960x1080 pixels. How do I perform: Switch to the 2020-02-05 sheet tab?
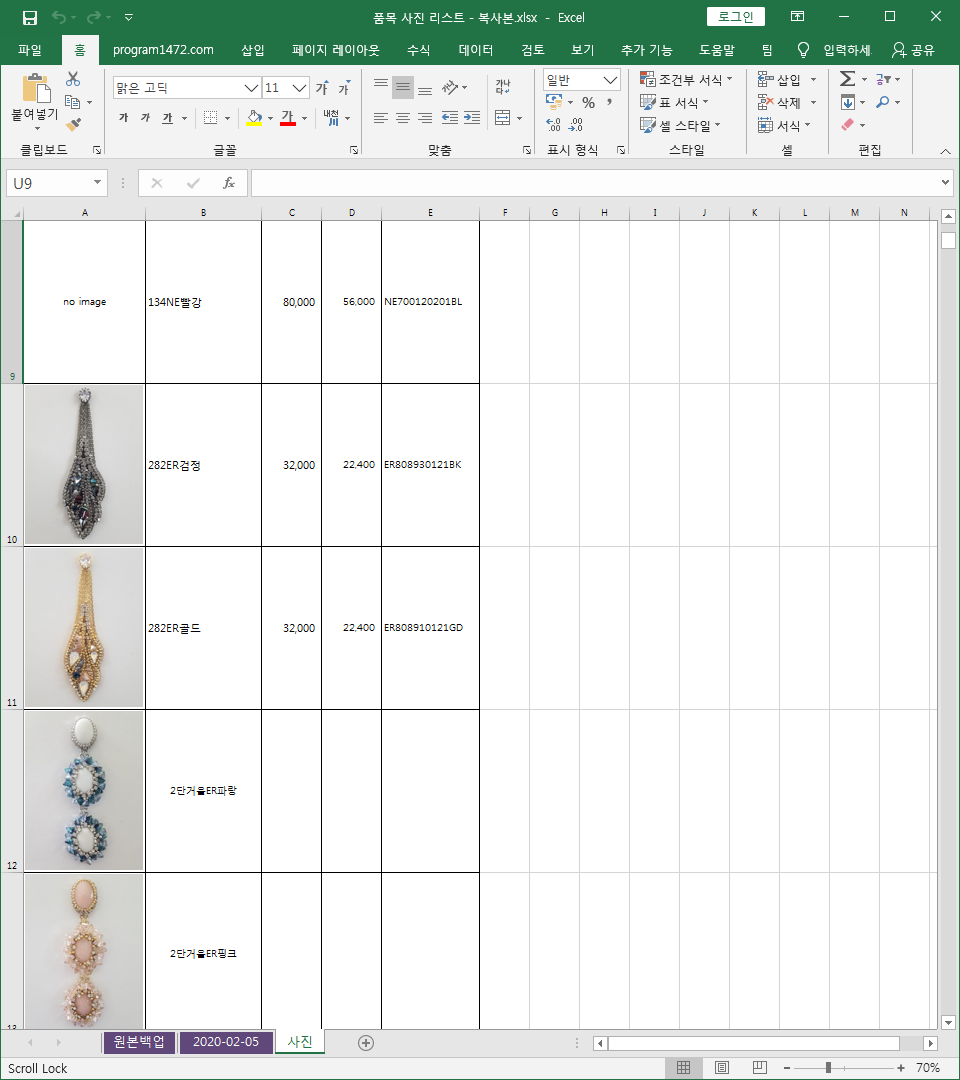click(x=226, y=1042)
